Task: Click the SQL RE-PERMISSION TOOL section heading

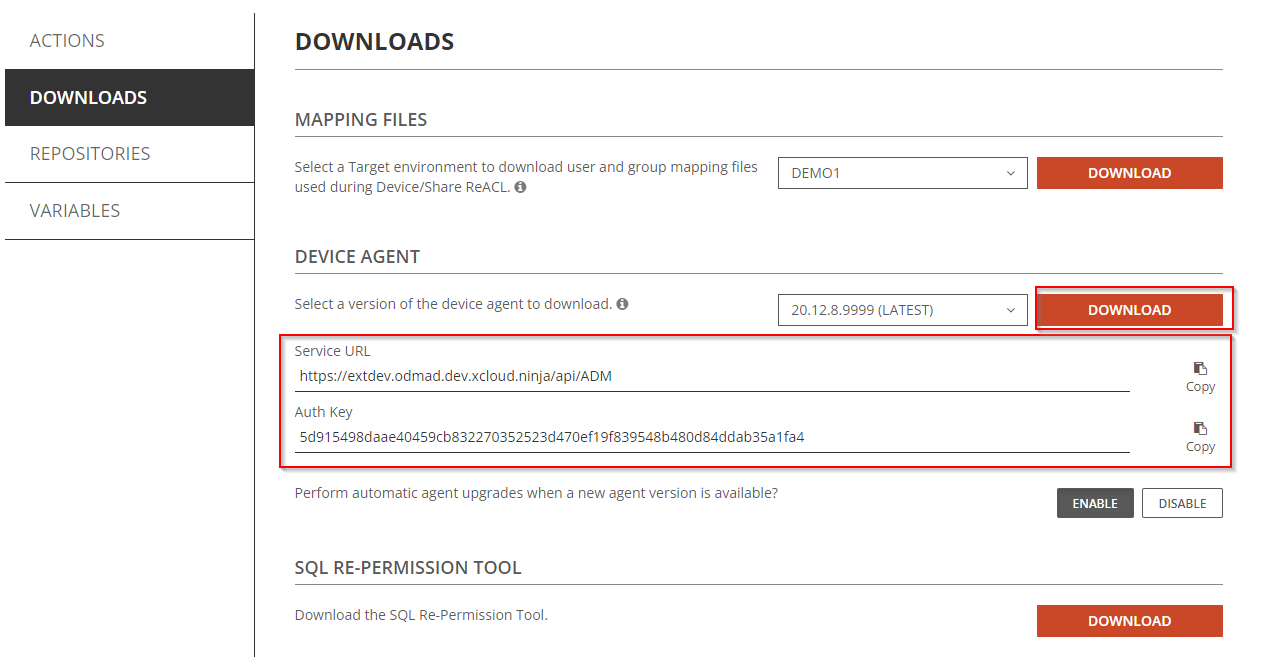Action: click(408, 568)
